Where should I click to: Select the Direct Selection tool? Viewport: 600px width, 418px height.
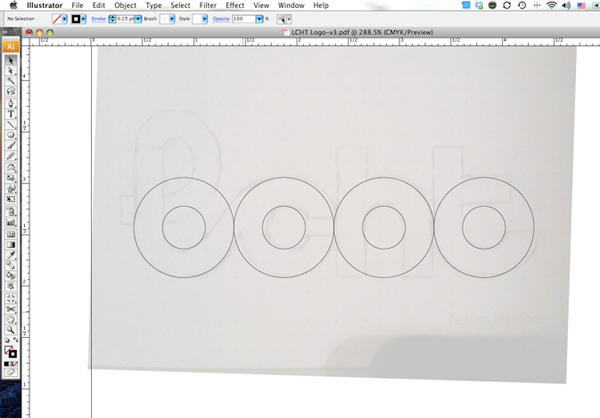[11, 70]
